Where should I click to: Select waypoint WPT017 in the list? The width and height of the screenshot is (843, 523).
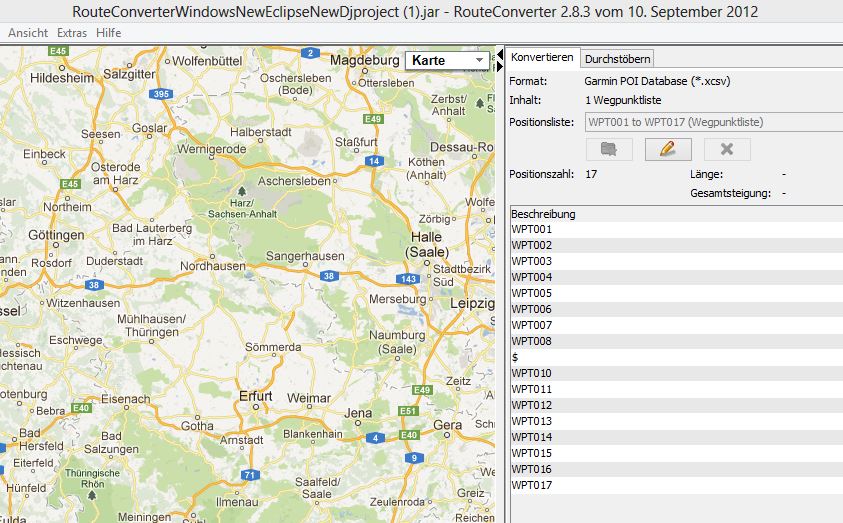tap(531, 485)
